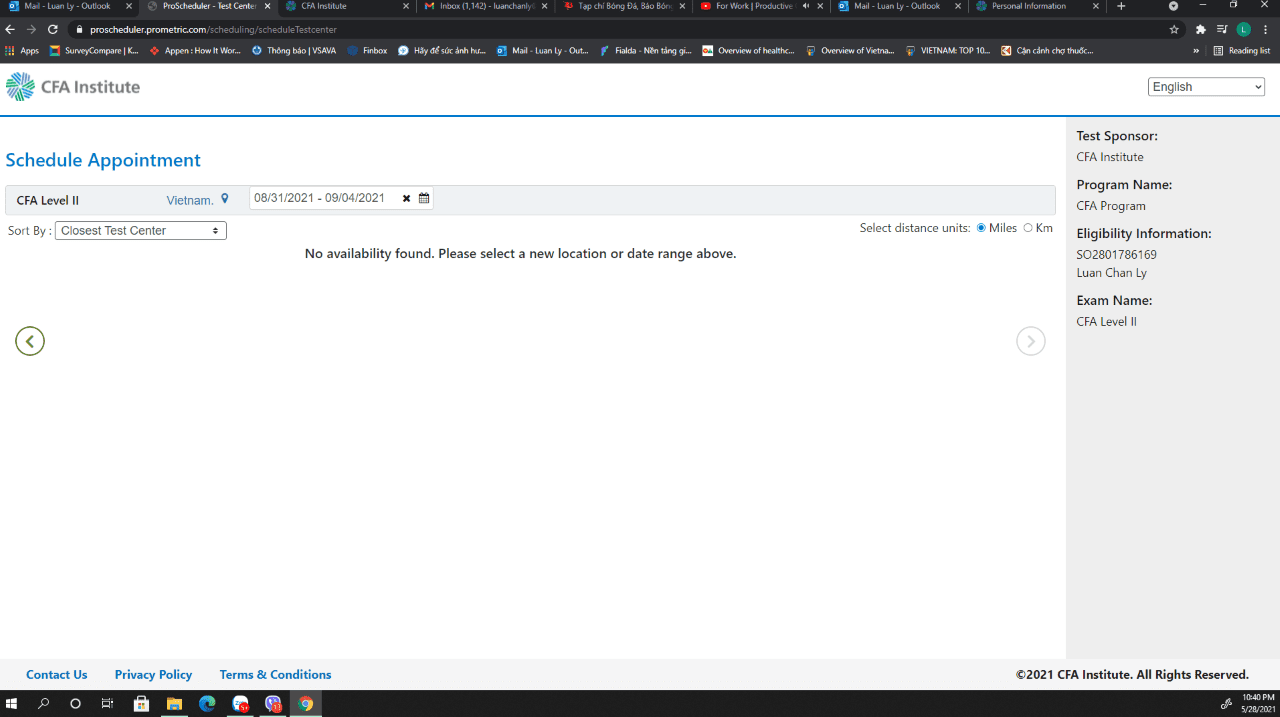
Task: Open Task View on the taskbar
Action: pos(107,704)
